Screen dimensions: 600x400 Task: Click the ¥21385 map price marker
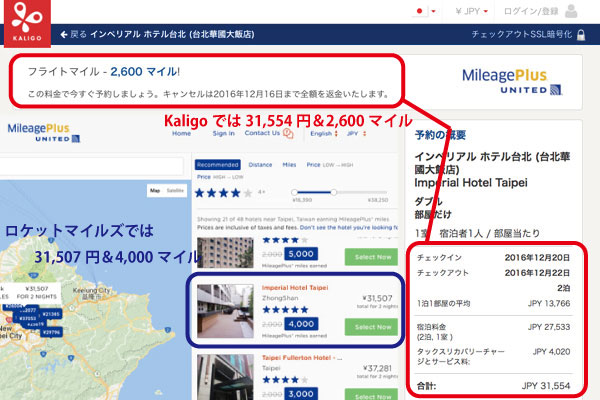(x=51, y=314)
